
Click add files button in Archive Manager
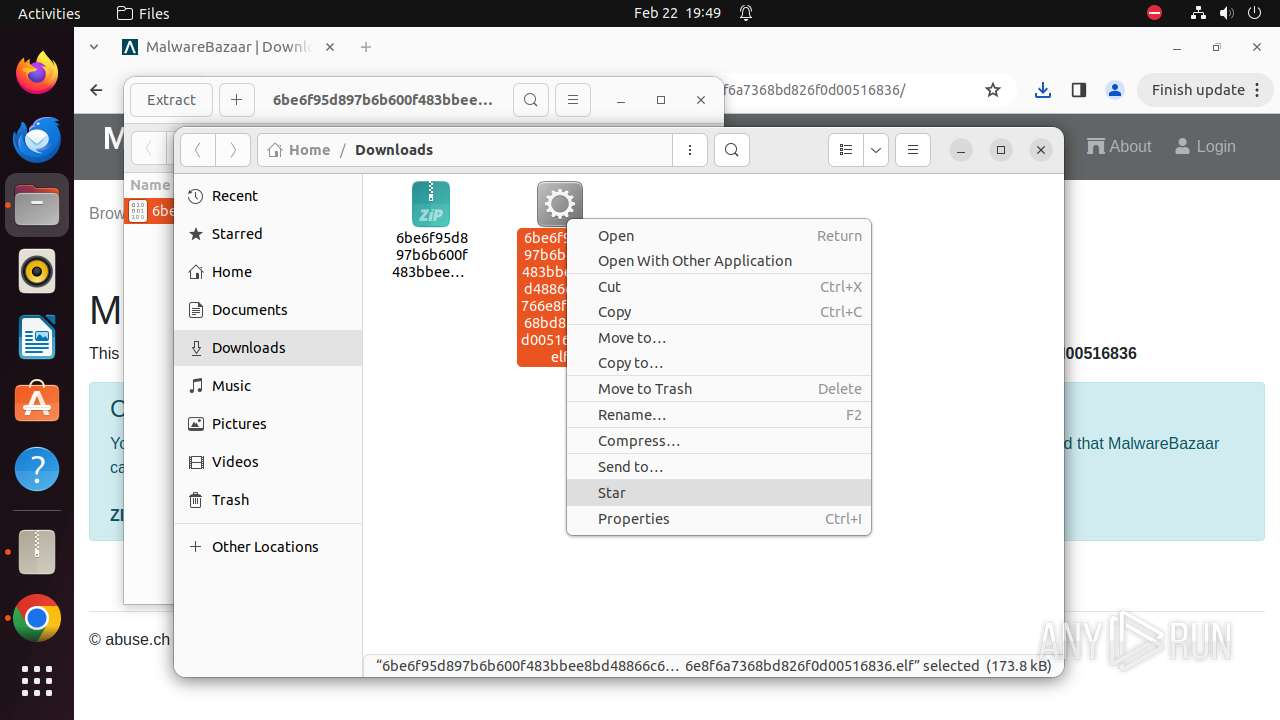[x=236, y=100]
